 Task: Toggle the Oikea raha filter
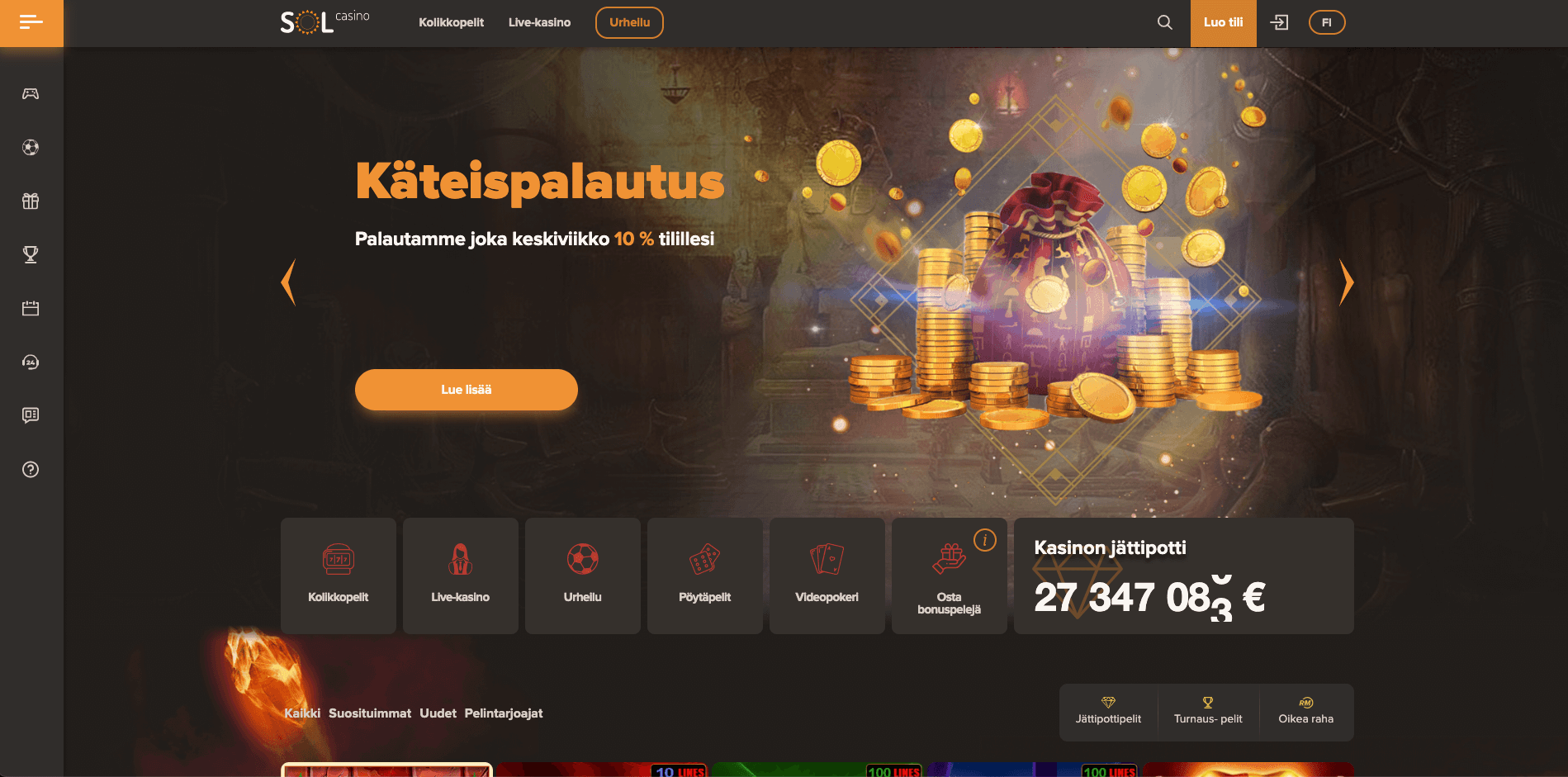click(1305, 712)
